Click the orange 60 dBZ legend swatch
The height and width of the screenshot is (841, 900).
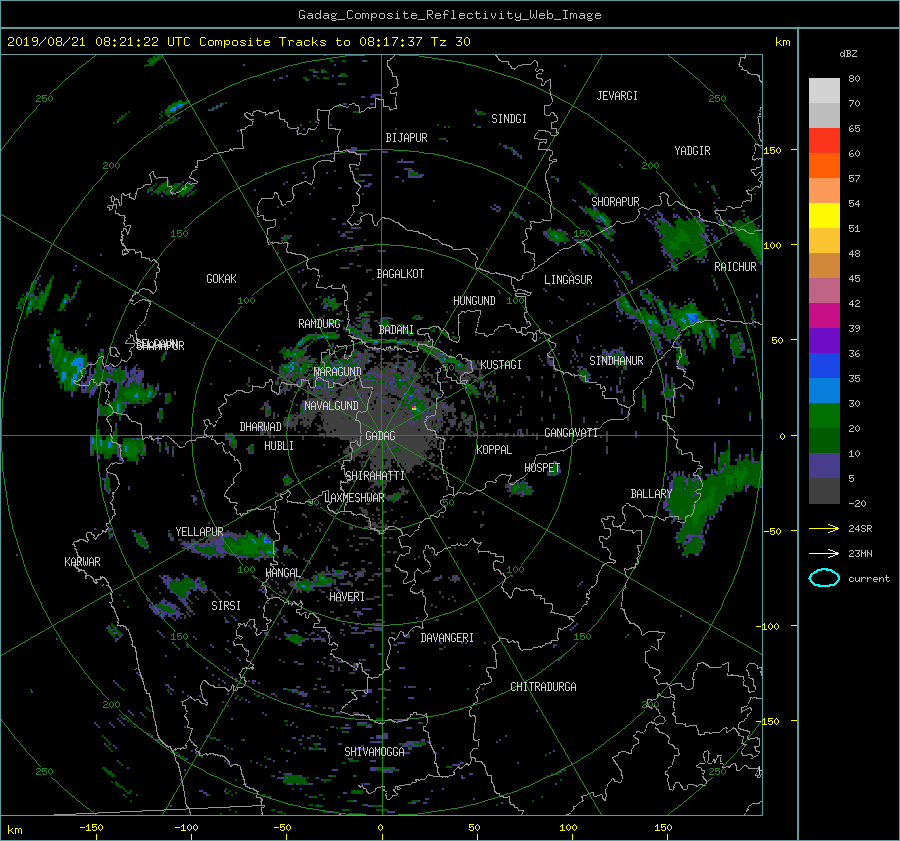824,165
